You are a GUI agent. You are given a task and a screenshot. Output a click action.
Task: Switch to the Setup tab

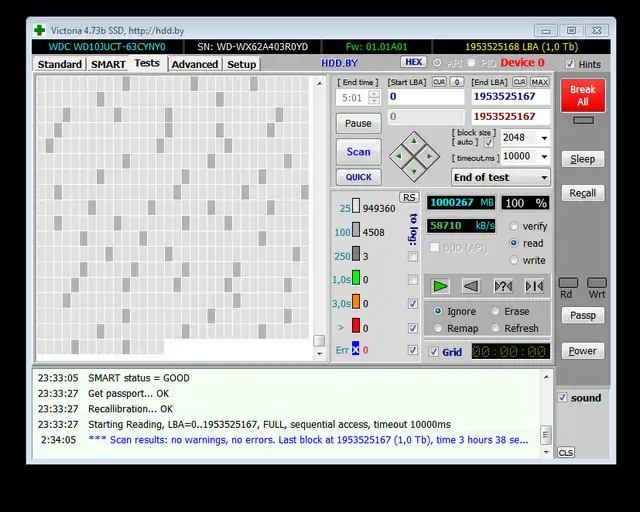click(242, 64)
